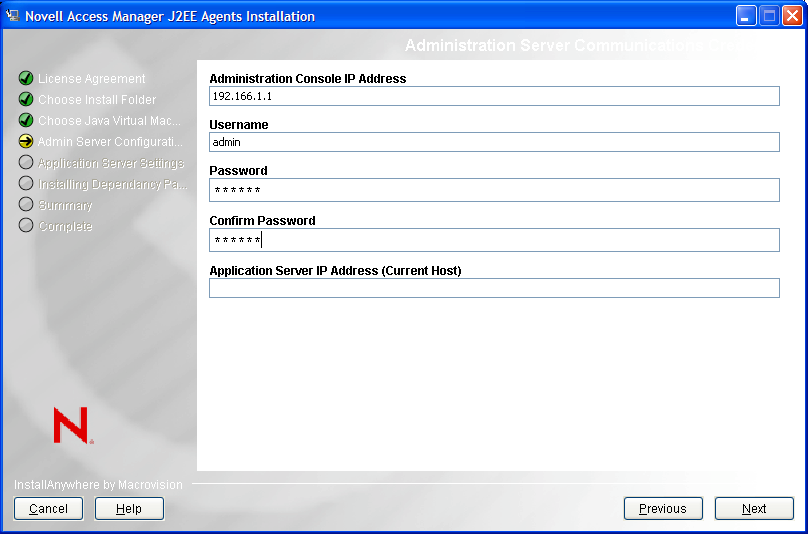
Task: Click the red Novell N logo
Action: click(73, 425)
